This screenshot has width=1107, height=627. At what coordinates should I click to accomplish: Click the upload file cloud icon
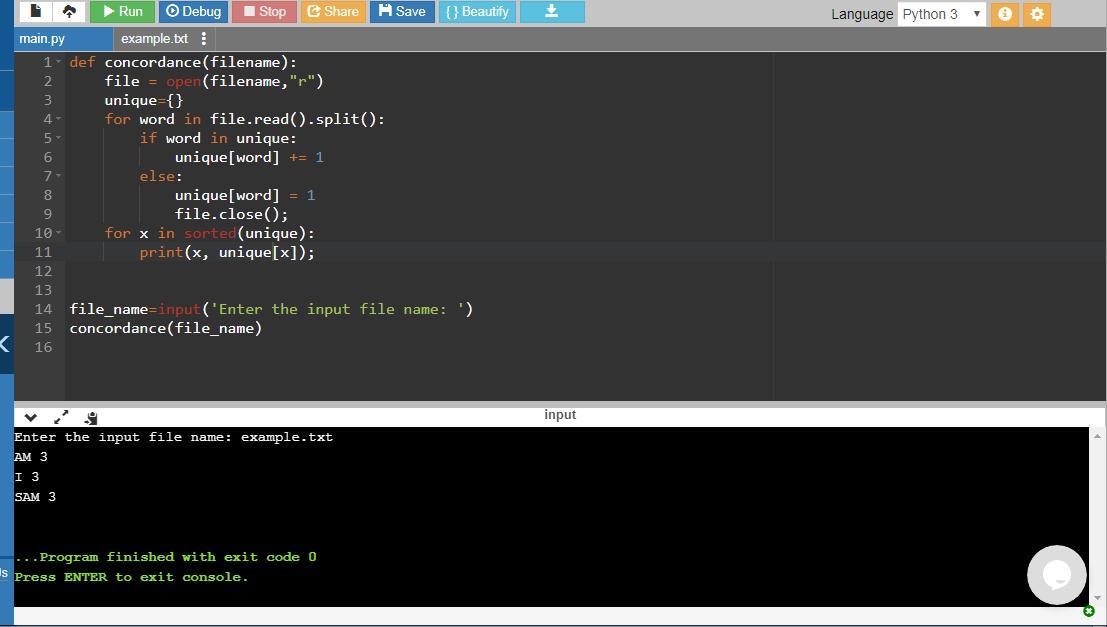[68, 12]
